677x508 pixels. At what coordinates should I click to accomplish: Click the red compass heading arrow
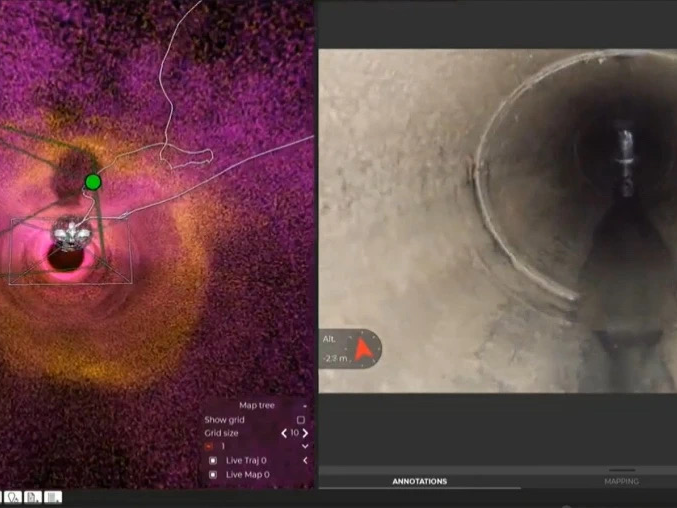click(365, 349)
